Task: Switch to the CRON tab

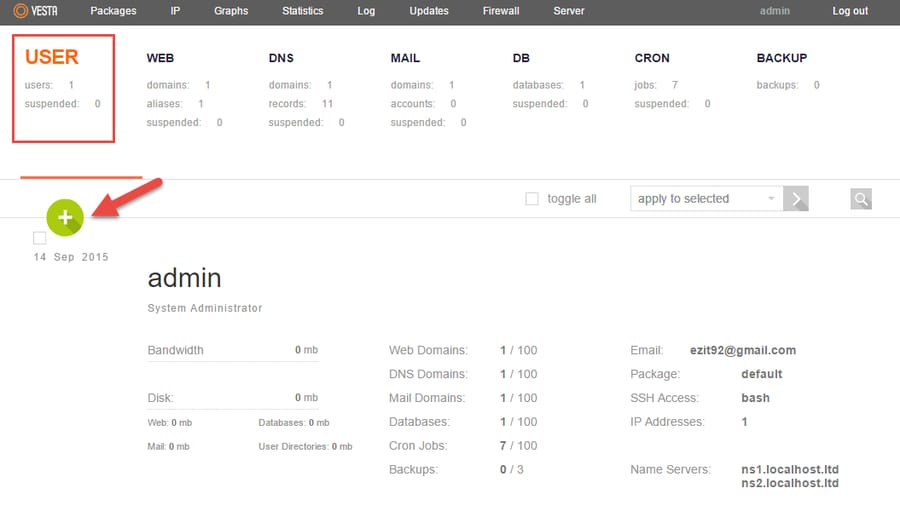Action: coord(652,58)
